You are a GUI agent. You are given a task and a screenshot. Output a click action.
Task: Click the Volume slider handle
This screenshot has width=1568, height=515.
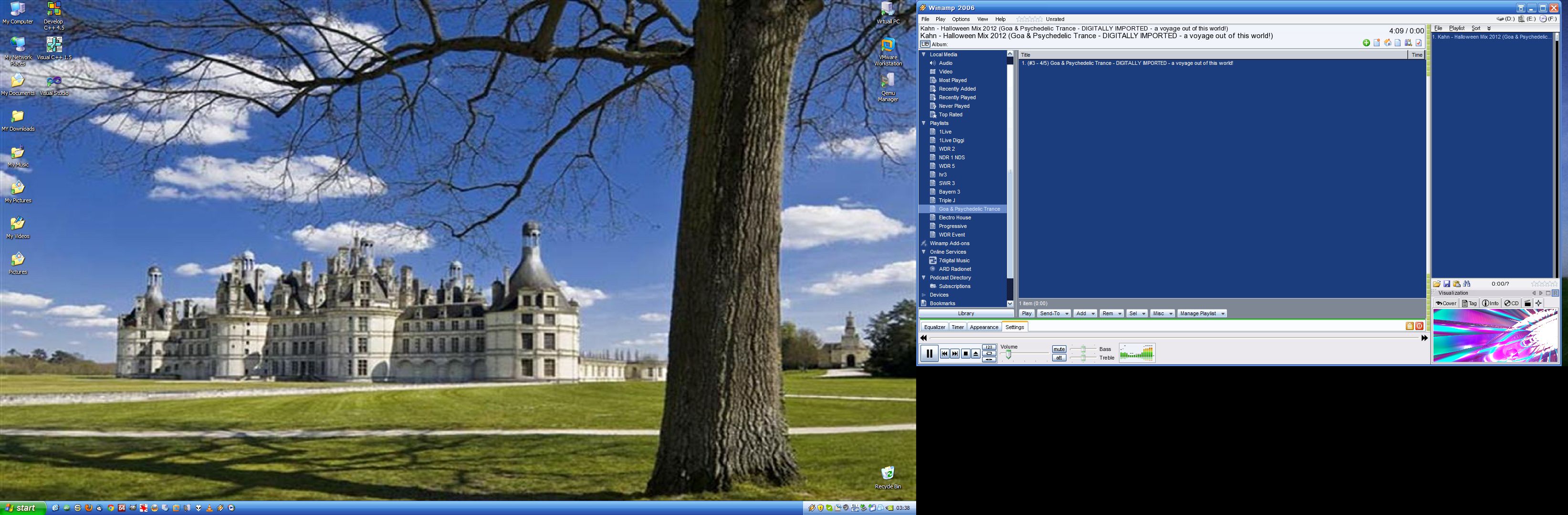click(x=1009, y=354)
